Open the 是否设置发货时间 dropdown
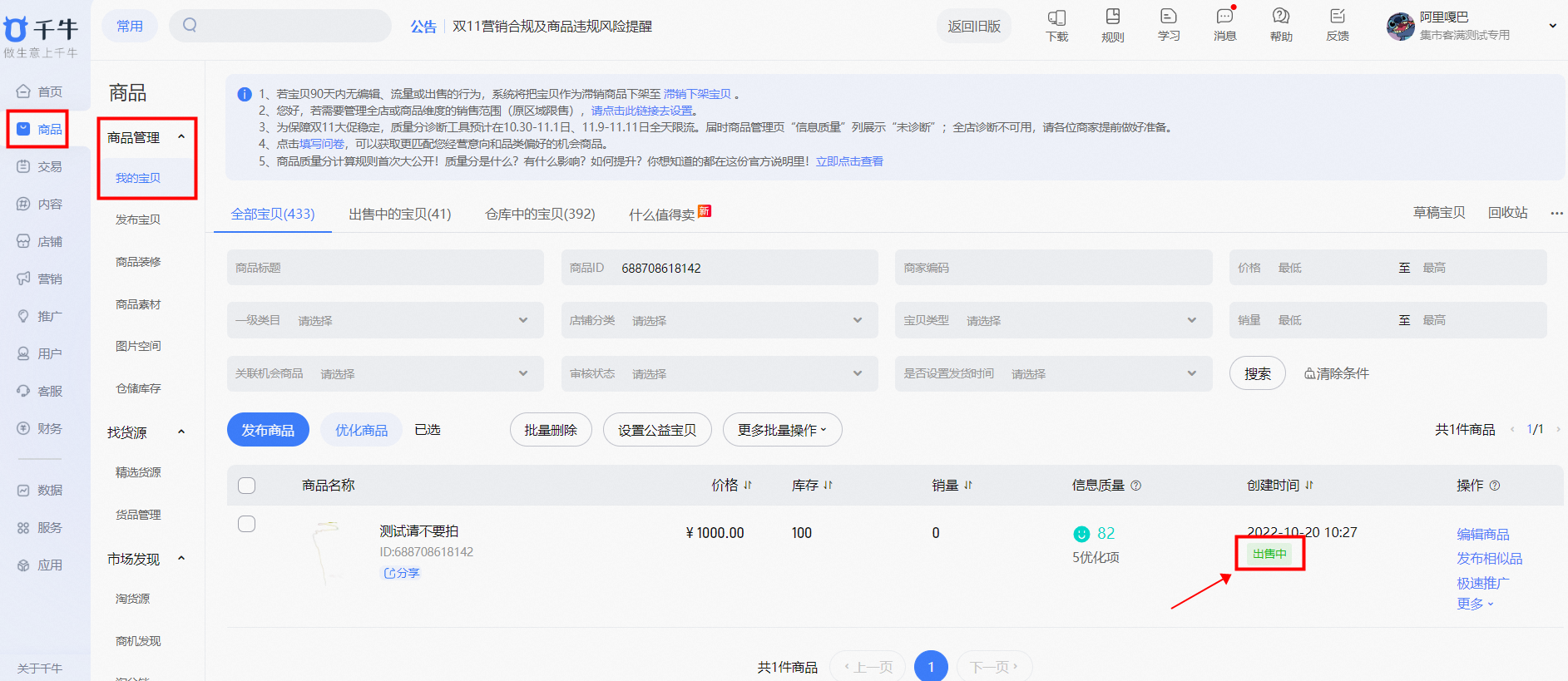The width and height of the screenshot is (1568, 681). point(1054,373)
